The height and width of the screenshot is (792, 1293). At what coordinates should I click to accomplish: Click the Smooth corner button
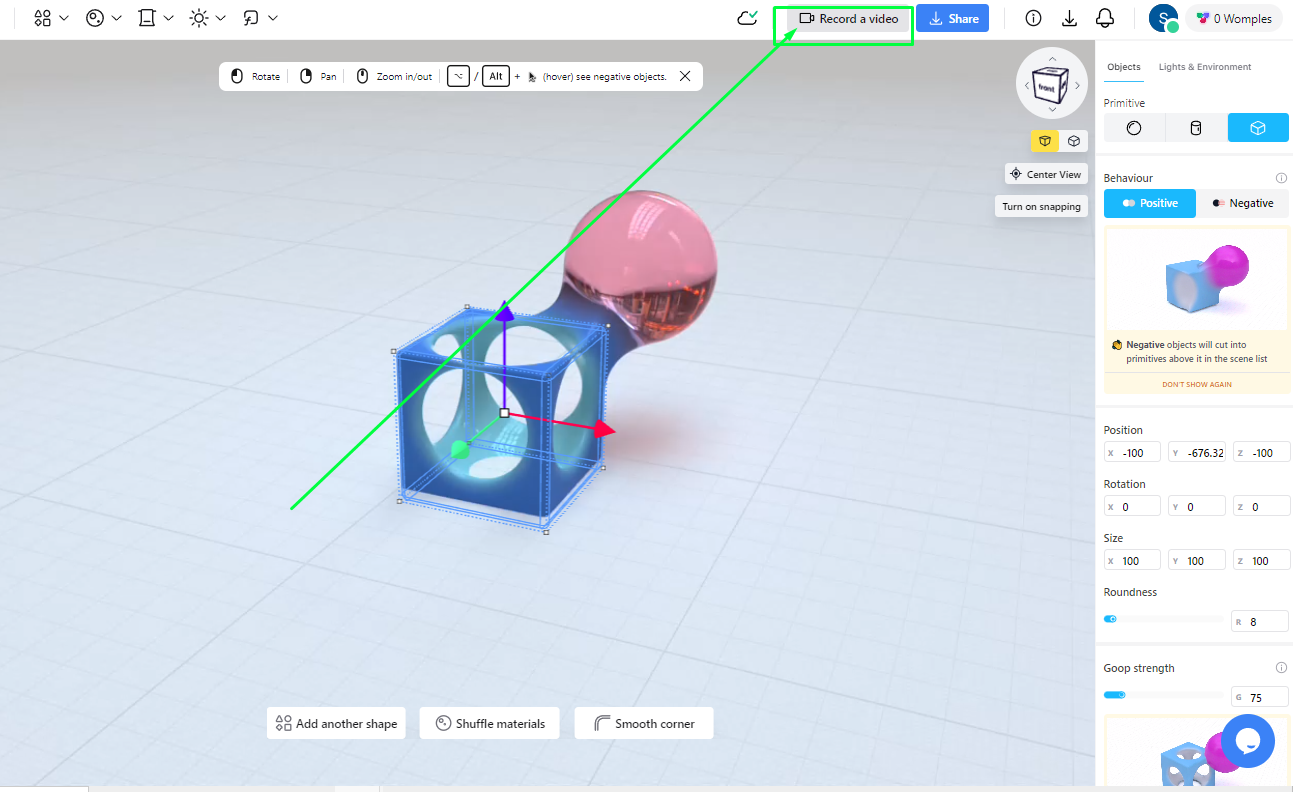coord(644,723)
